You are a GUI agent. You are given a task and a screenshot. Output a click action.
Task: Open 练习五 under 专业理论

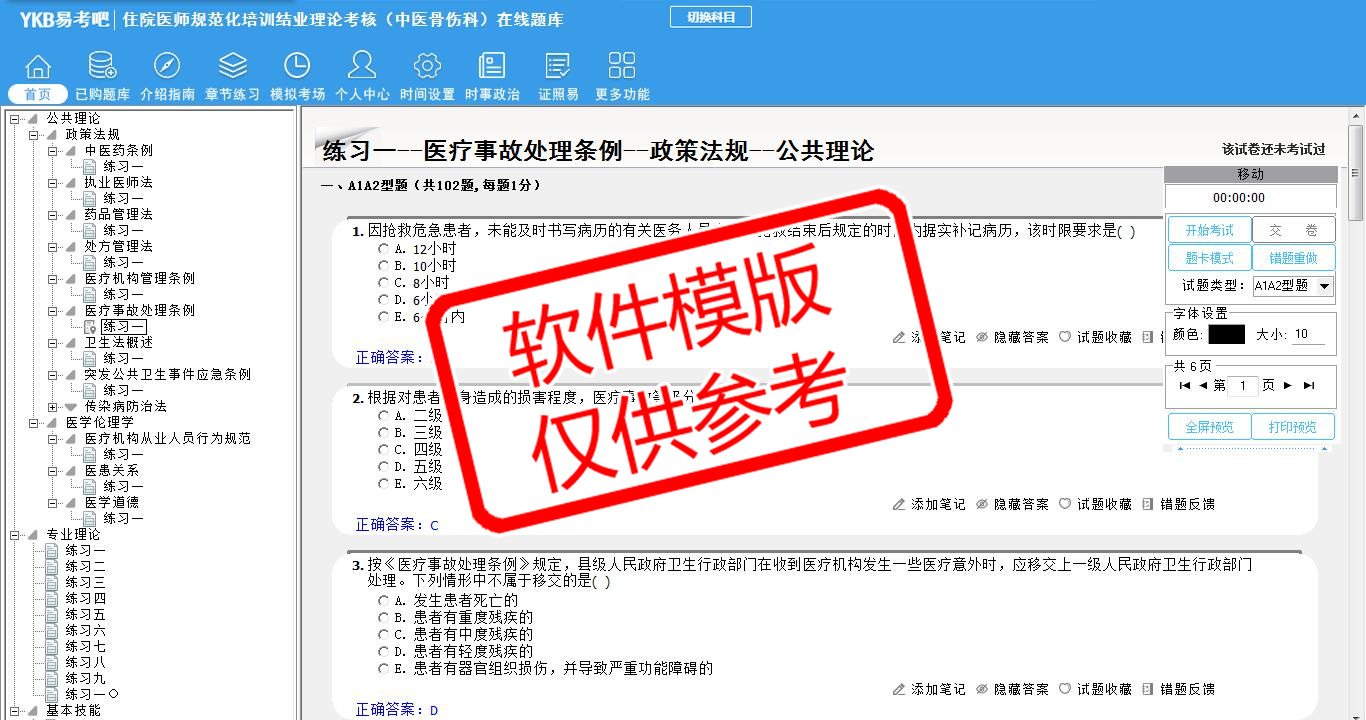(85, 615)
